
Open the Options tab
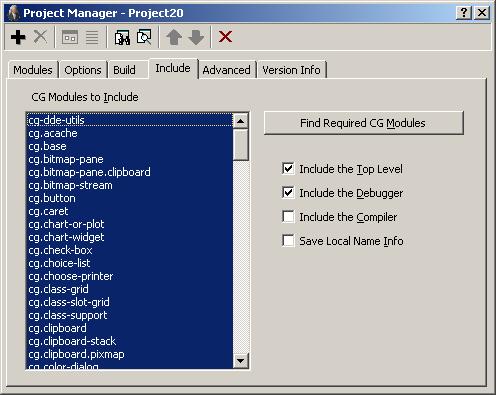83,70
